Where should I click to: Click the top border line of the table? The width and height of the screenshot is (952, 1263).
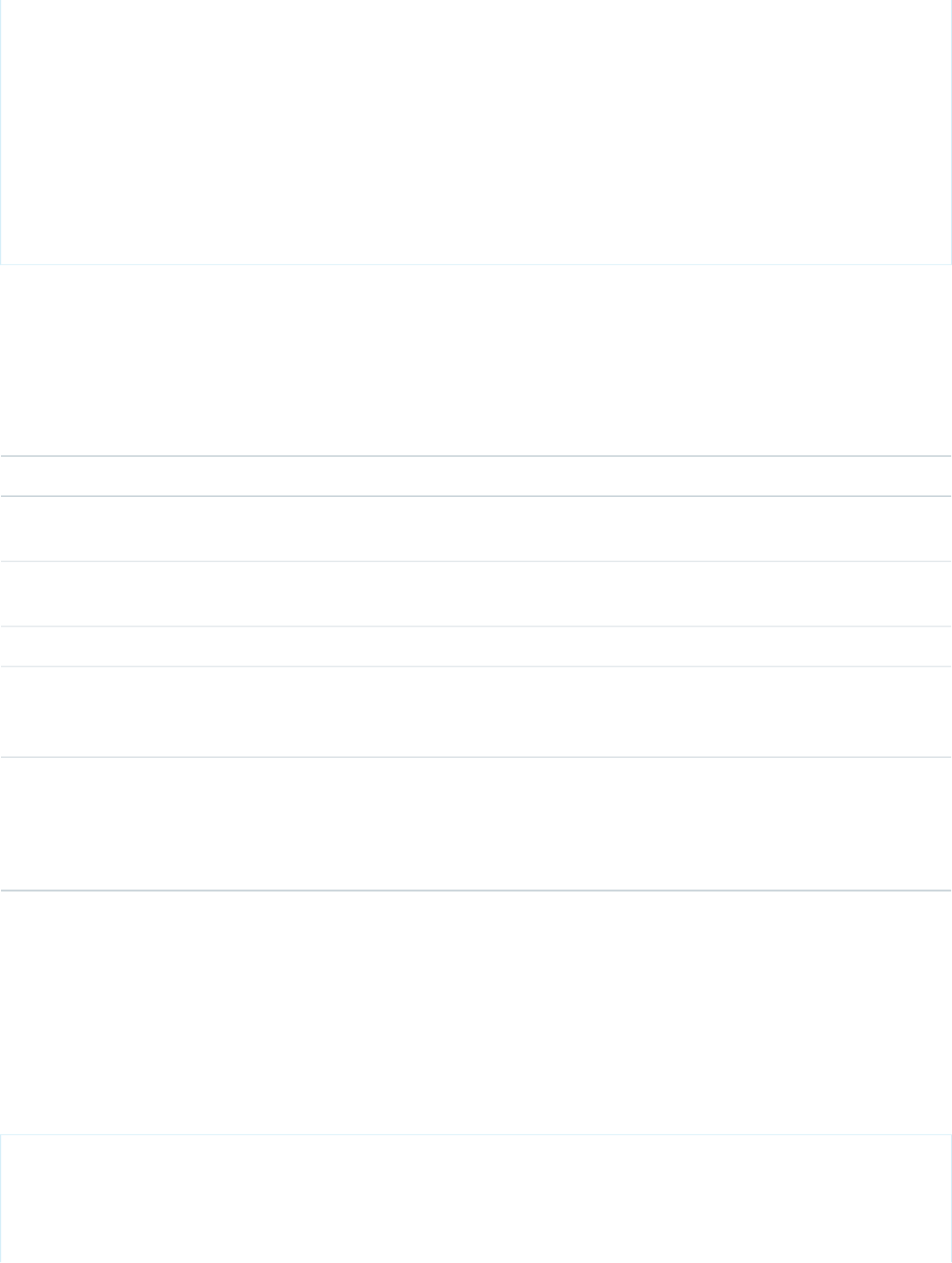(x=476, y=456)
